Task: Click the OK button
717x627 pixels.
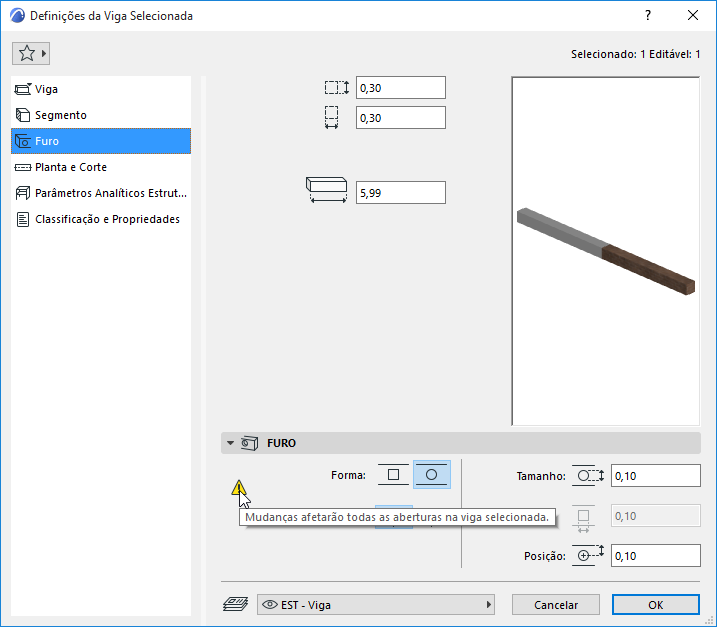Action: point(656,605)
